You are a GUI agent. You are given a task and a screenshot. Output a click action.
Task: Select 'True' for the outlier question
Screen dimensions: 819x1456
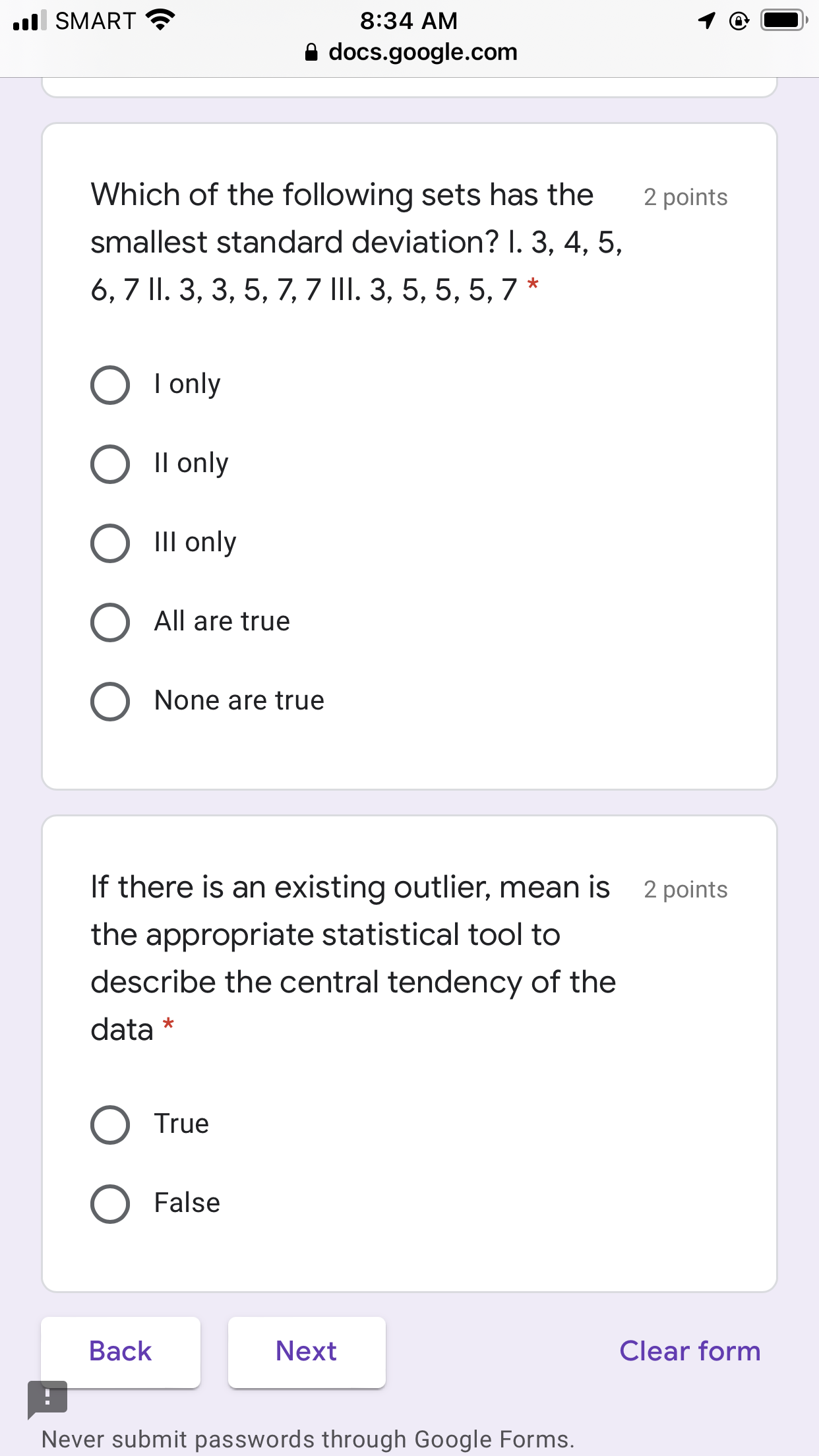pos(110,1125)
